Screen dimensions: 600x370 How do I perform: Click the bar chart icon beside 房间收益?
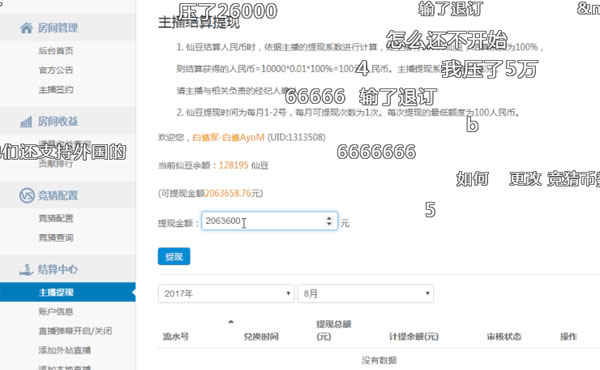[26, 122]
